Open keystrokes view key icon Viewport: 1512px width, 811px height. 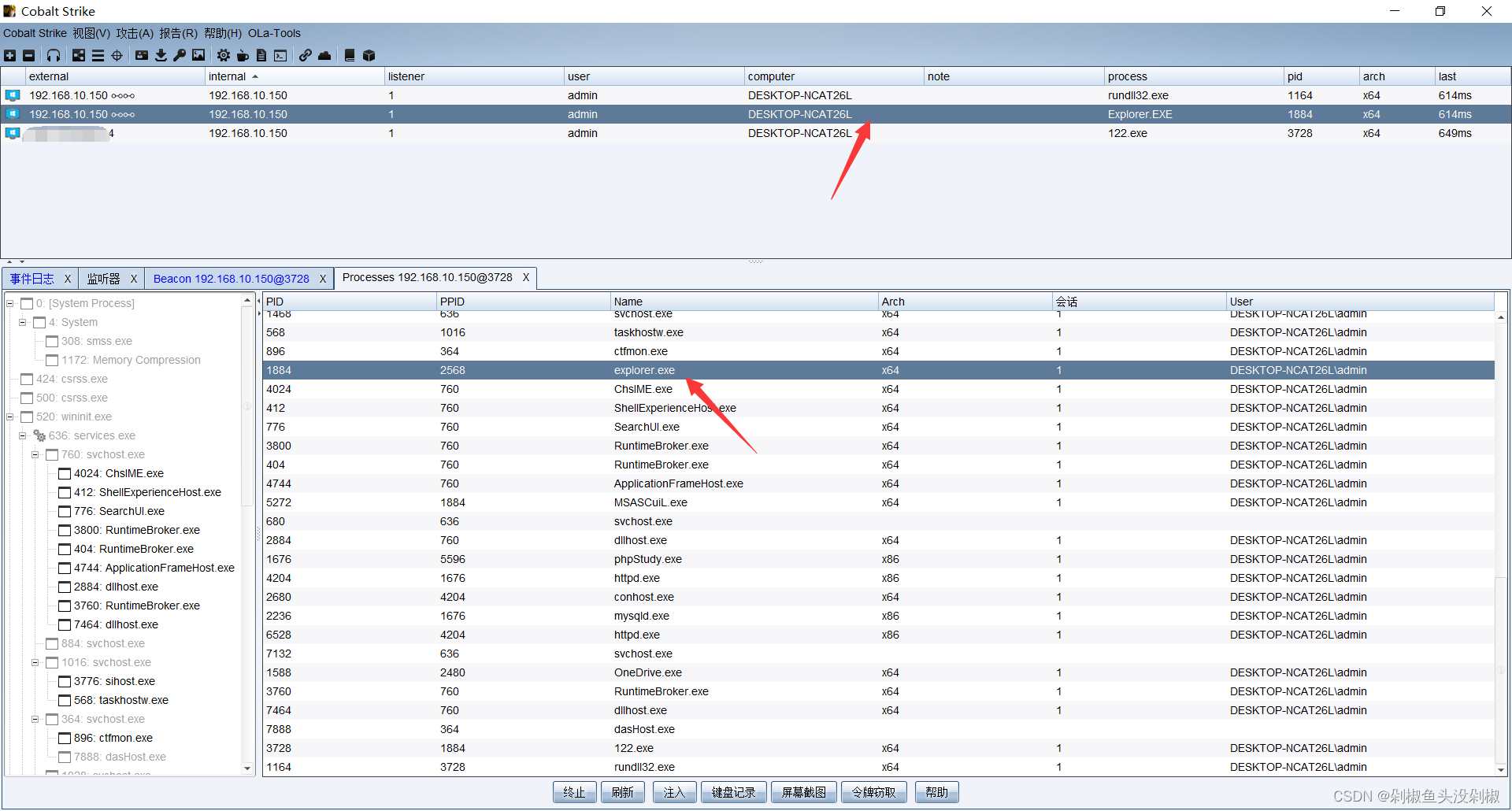point(180,55)
